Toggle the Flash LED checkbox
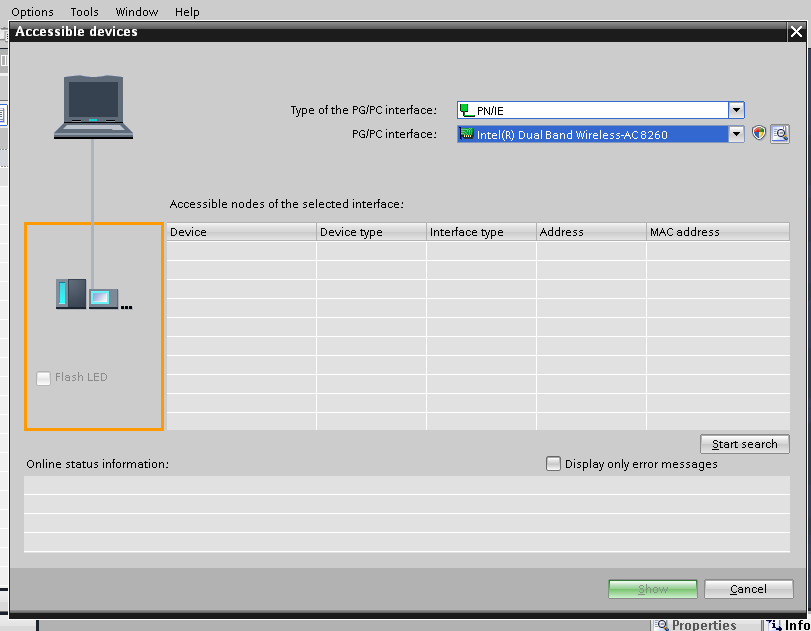Image resolution: width=811 pixels, height=631 pixels. [43, 378]
